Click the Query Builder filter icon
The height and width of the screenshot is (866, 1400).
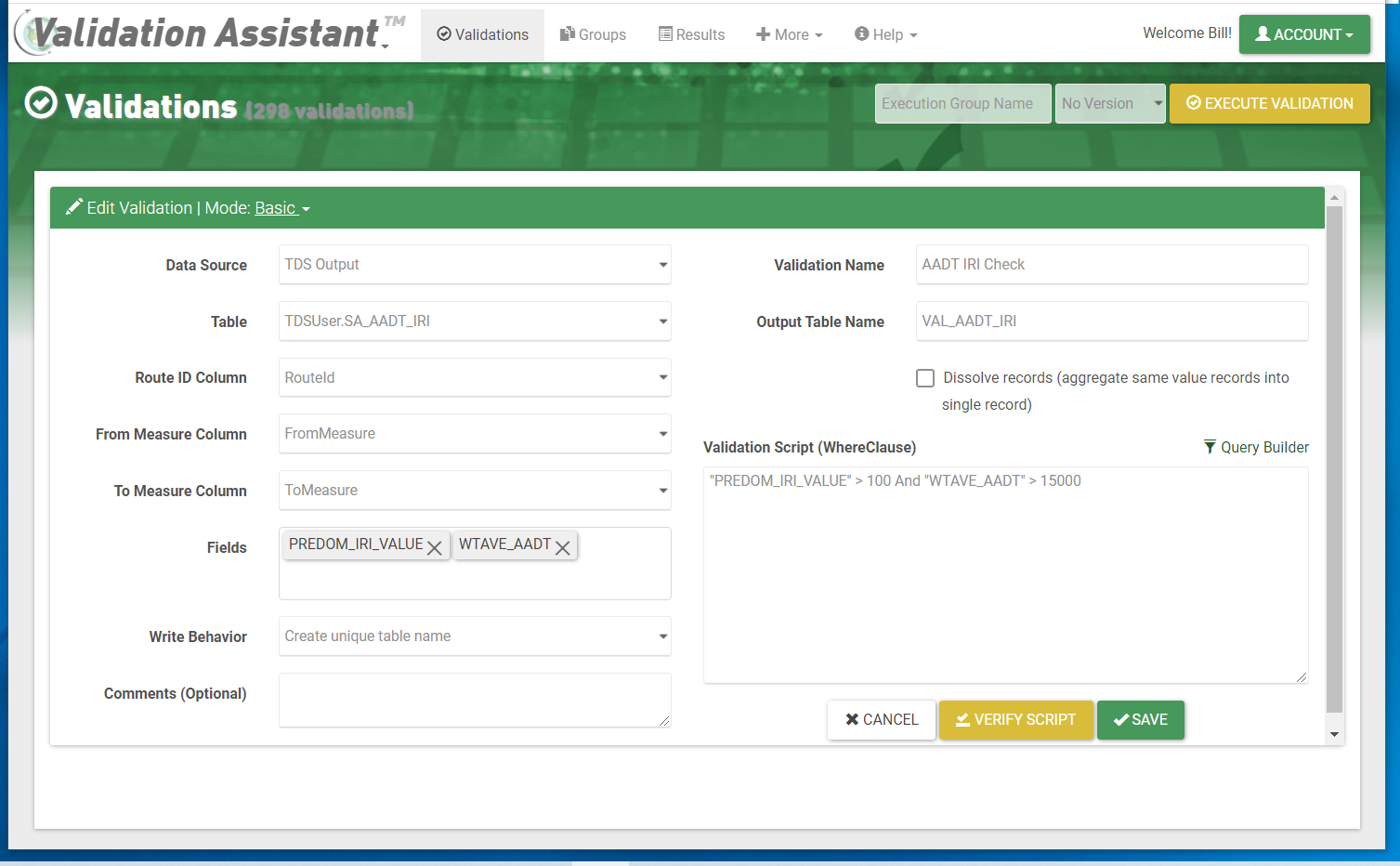tap(1210, 447)
